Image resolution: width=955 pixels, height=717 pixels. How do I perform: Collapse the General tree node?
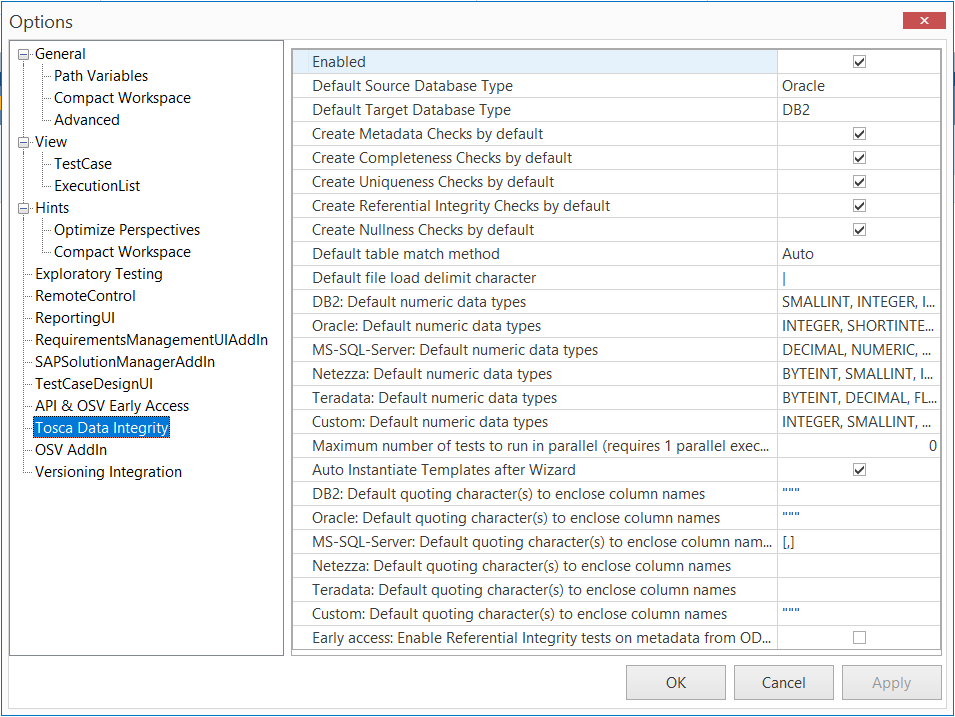click(x=24, y=55)
